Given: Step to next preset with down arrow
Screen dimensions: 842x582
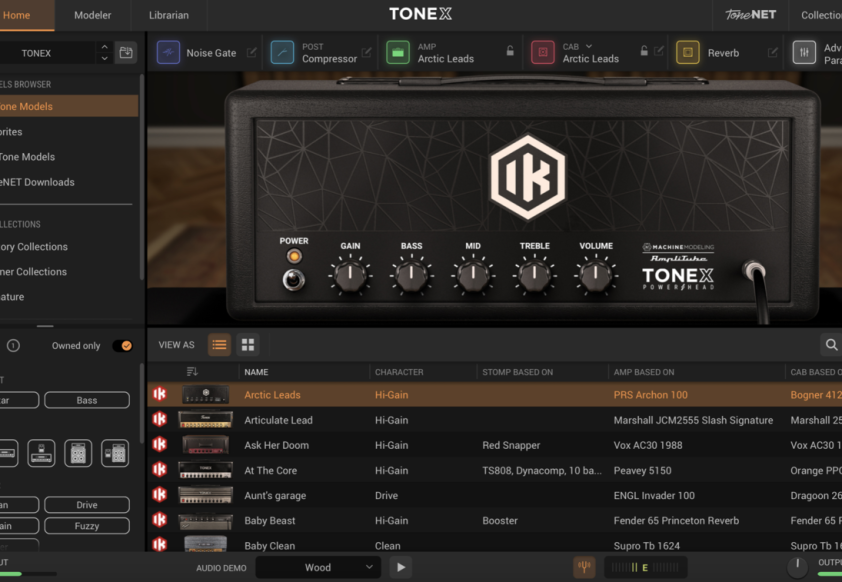Looking at the screenshot, I should [x=104, y=58].
